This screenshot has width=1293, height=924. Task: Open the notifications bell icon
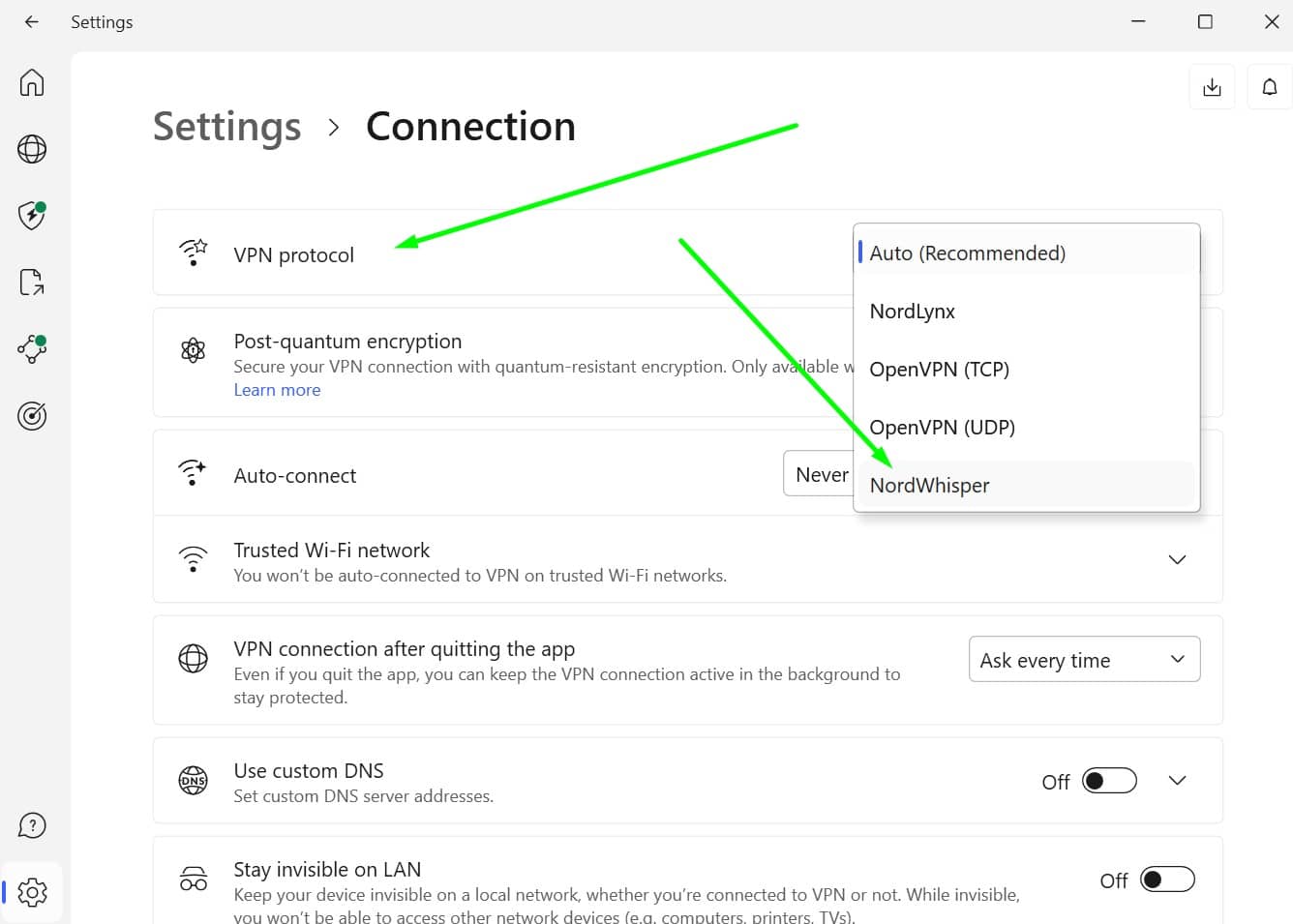[x=1270, y=87]
